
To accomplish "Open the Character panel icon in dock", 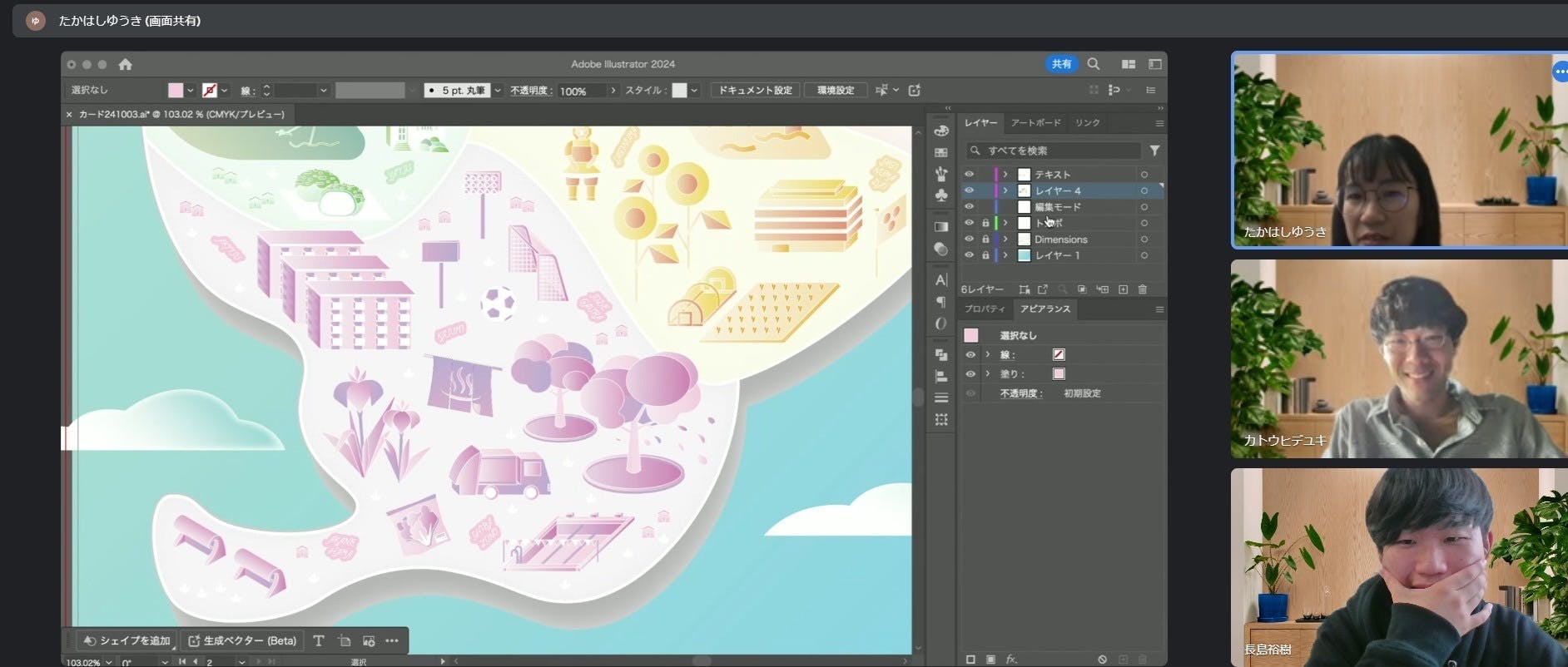I will [941, 280].
